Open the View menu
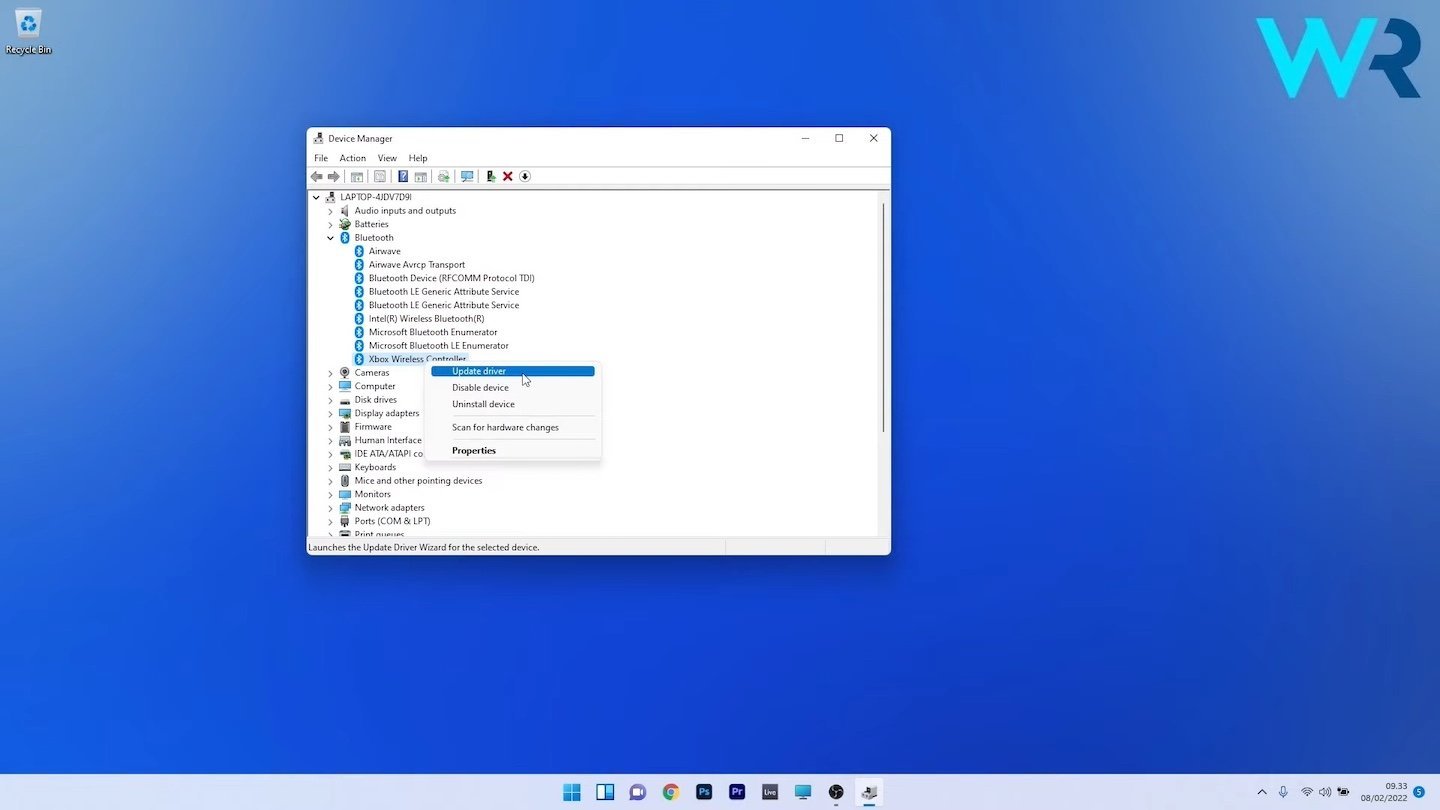 (387, 158)
